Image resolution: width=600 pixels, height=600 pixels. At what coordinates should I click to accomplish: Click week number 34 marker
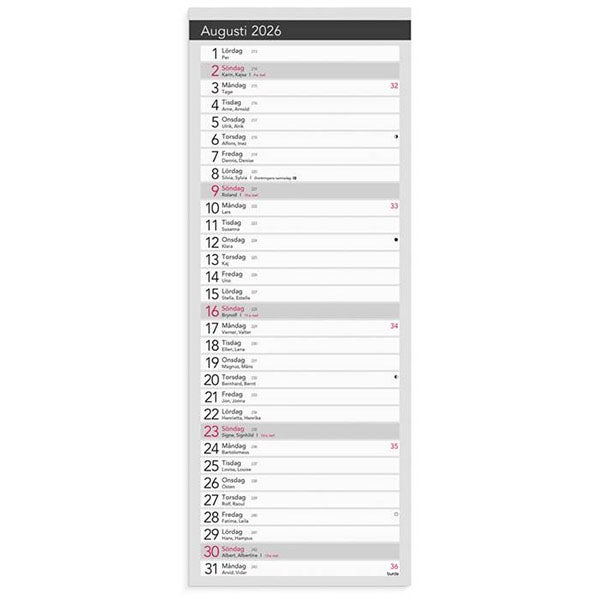[x=394, y=326]
